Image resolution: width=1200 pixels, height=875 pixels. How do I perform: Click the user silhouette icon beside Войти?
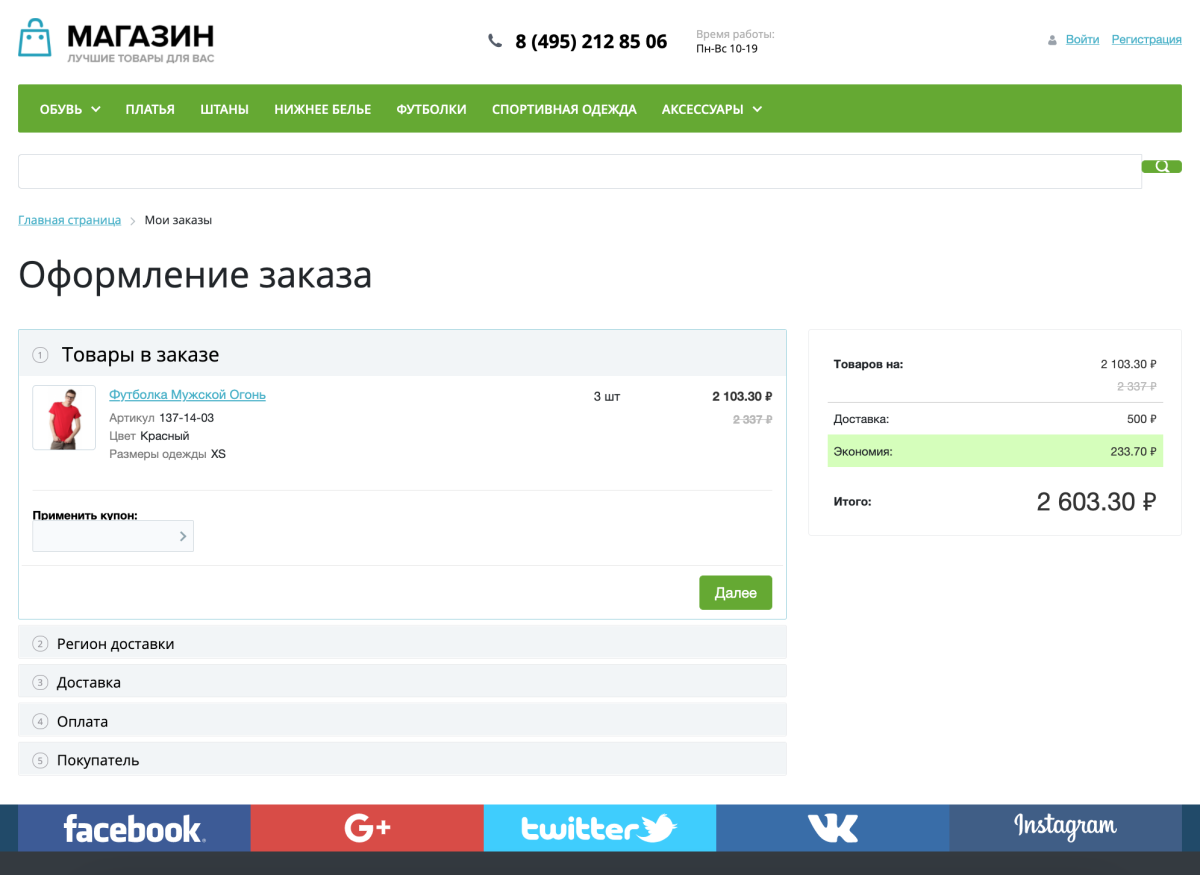[1051, 39]
